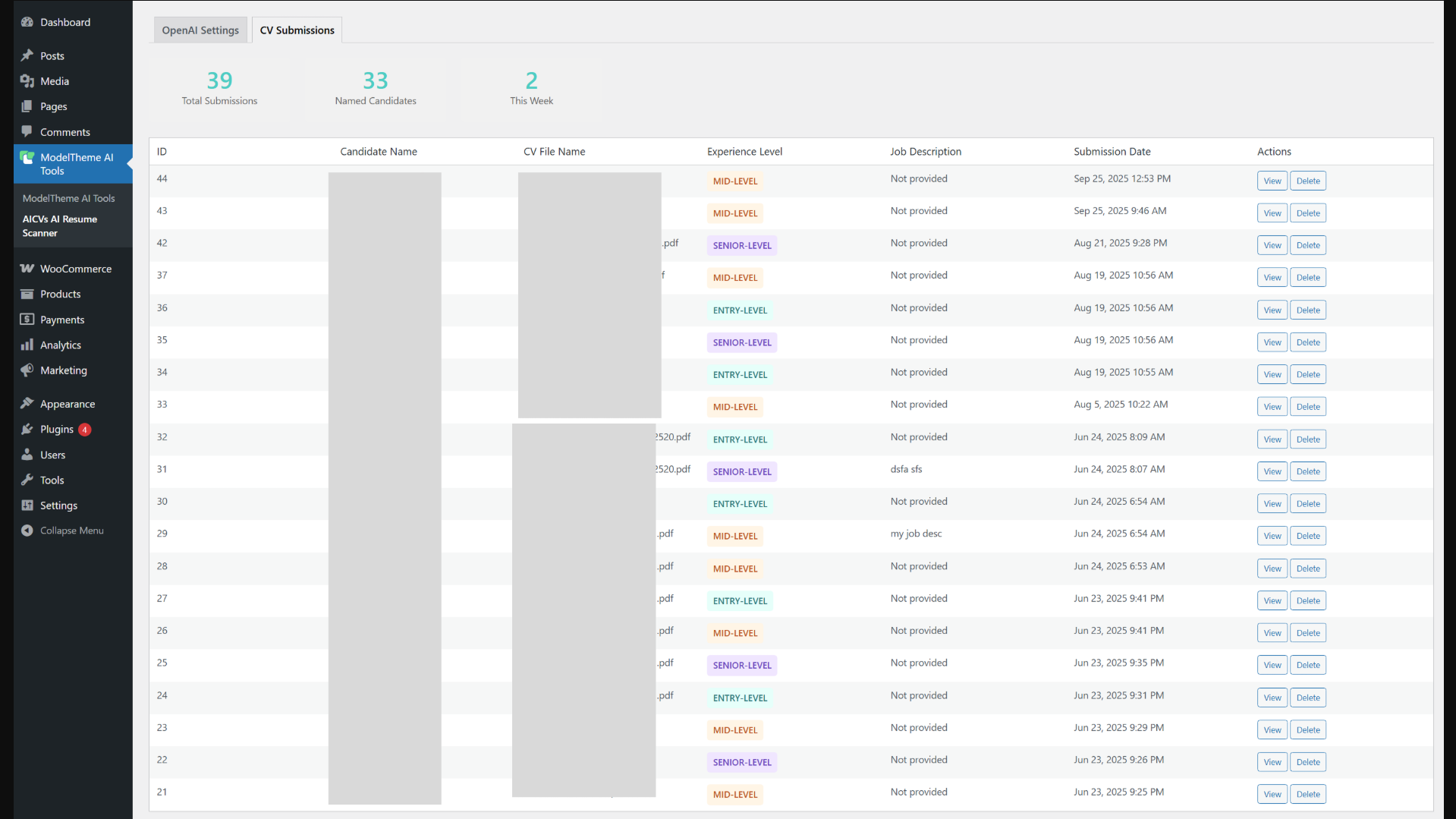This screenshot has width=1456, height=819.
Task: Click the Total Submissions stat card
Action: (219, 89)
